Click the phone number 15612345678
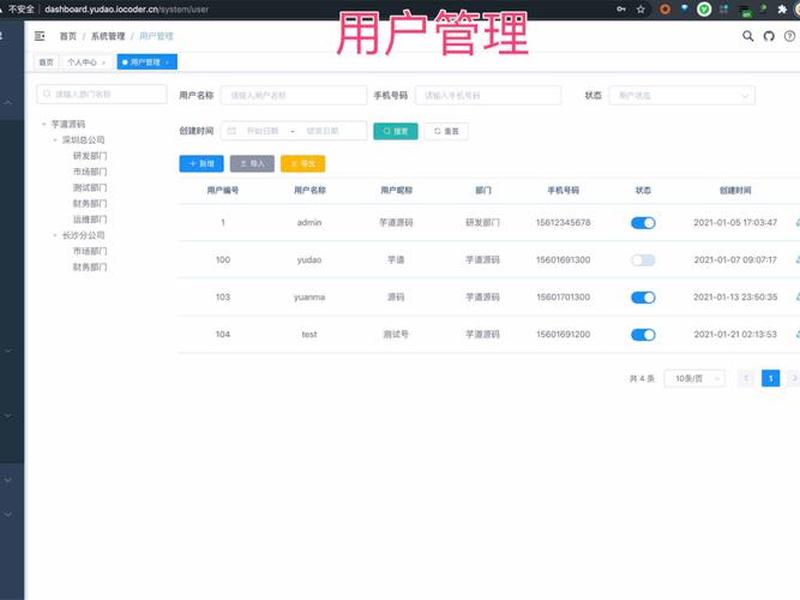Screen dimensions: 800x600 [563, 222]
